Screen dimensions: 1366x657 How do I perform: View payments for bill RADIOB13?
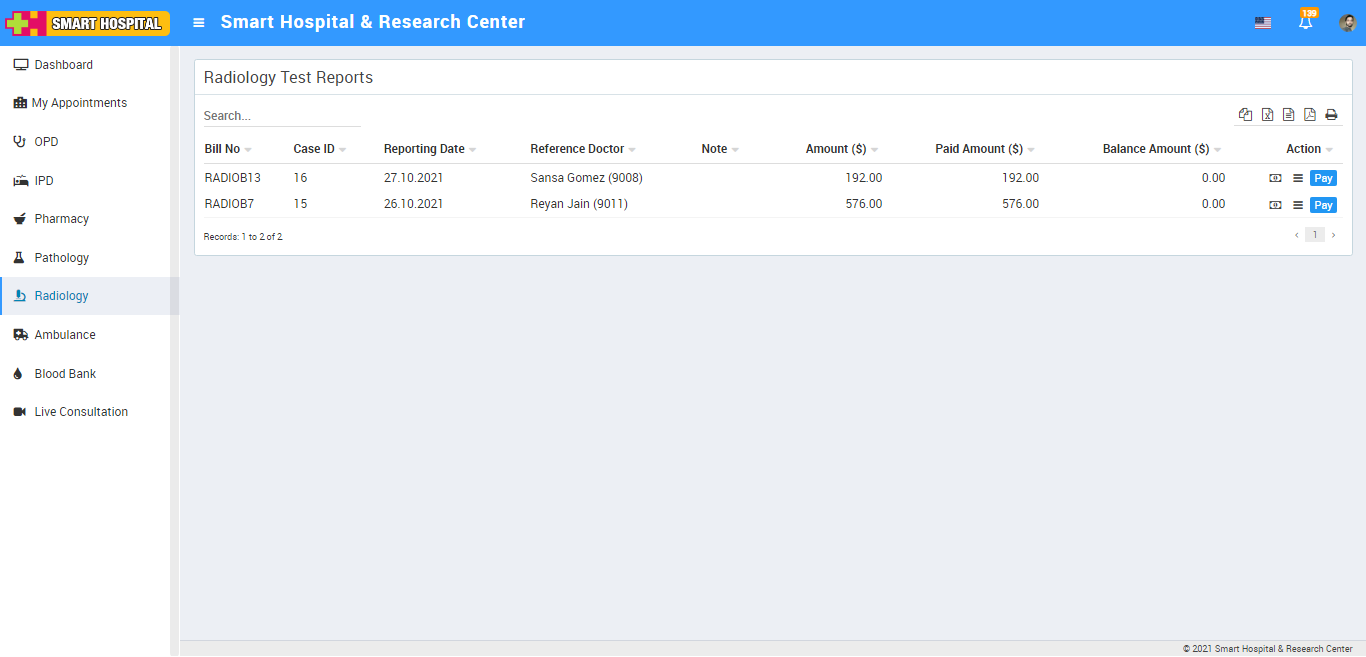[x=1275, y=178]
